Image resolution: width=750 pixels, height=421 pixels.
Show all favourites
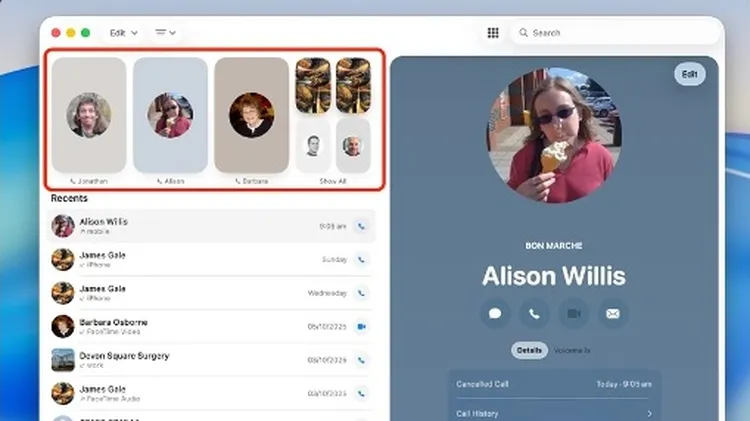333,181
